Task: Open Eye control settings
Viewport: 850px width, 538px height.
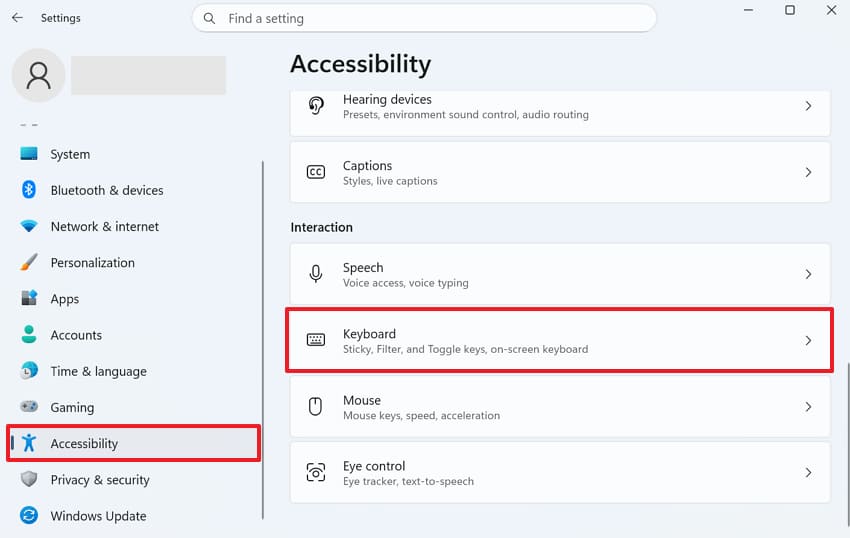Action: click(x=560, y=472)
